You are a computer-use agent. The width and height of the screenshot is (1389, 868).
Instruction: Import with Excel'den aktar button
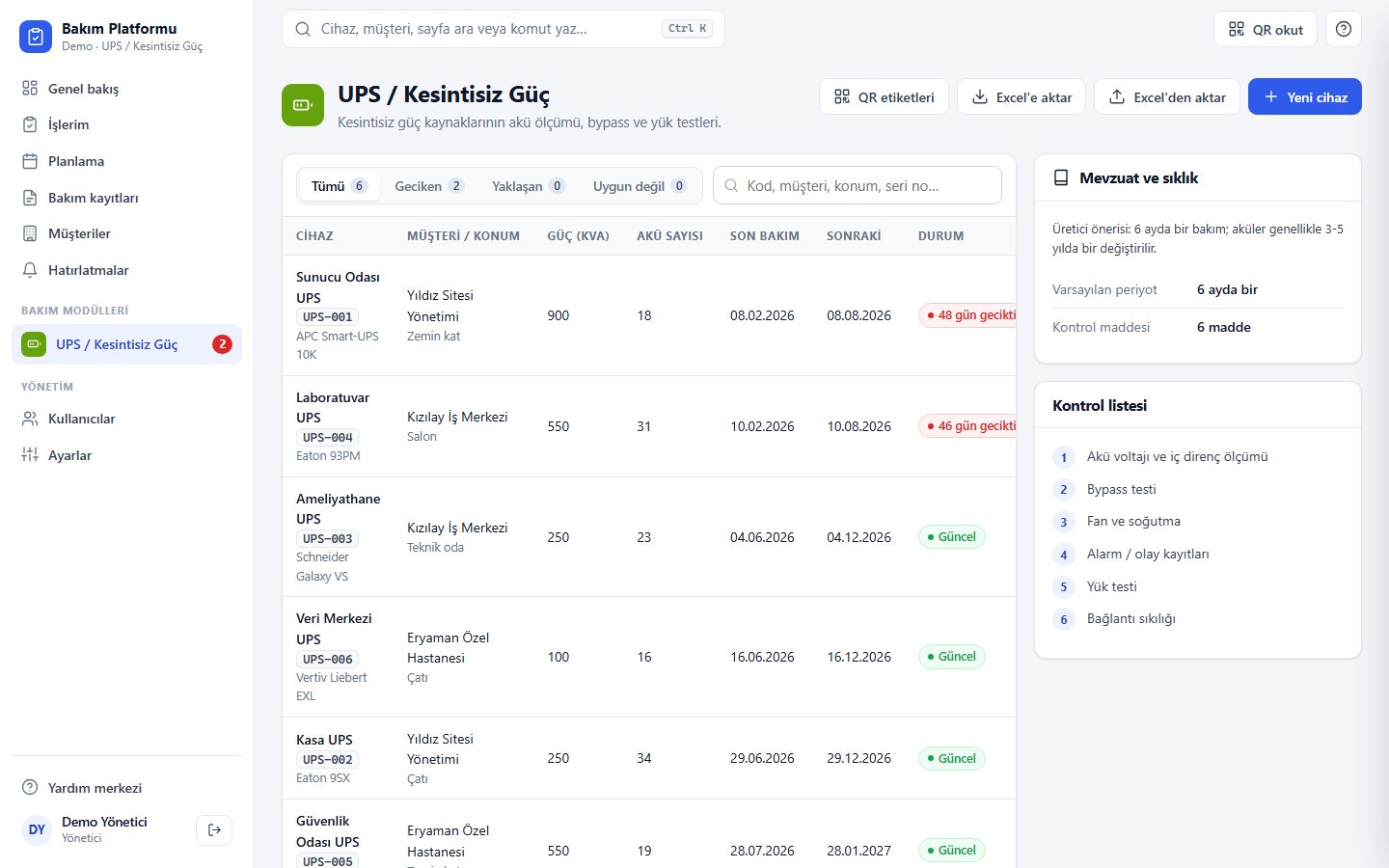[1167, 96]
